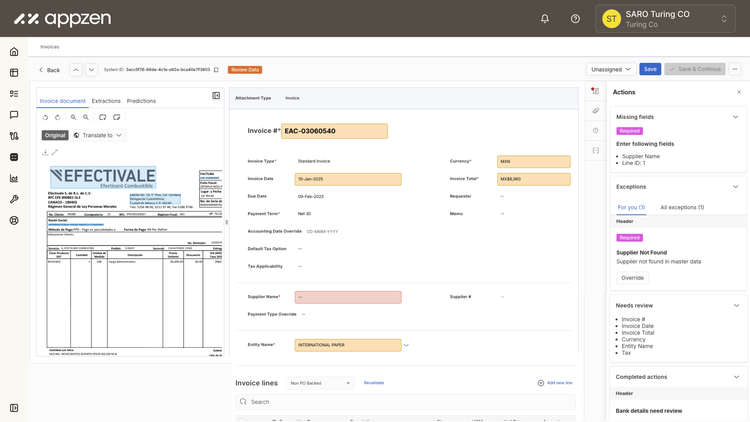Collapse the Needs review section
The width and height of the screenshot is (750, 422).
pos(736,305)
